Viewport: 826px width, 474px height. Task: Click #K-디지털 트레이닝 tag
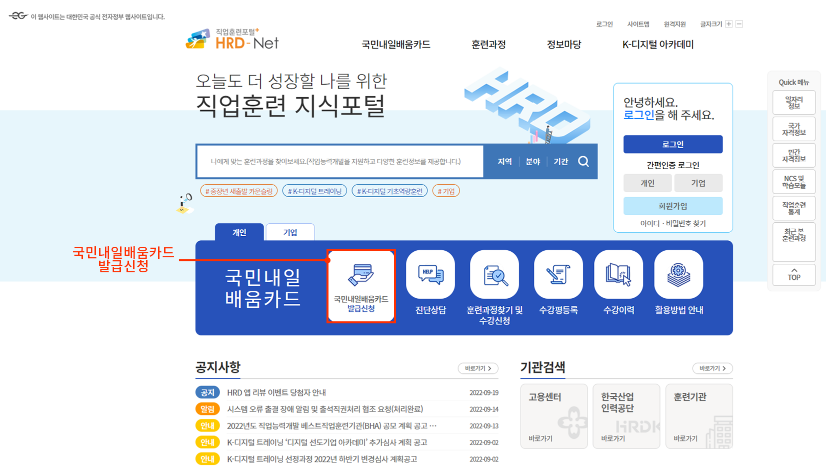pos(314,191)
